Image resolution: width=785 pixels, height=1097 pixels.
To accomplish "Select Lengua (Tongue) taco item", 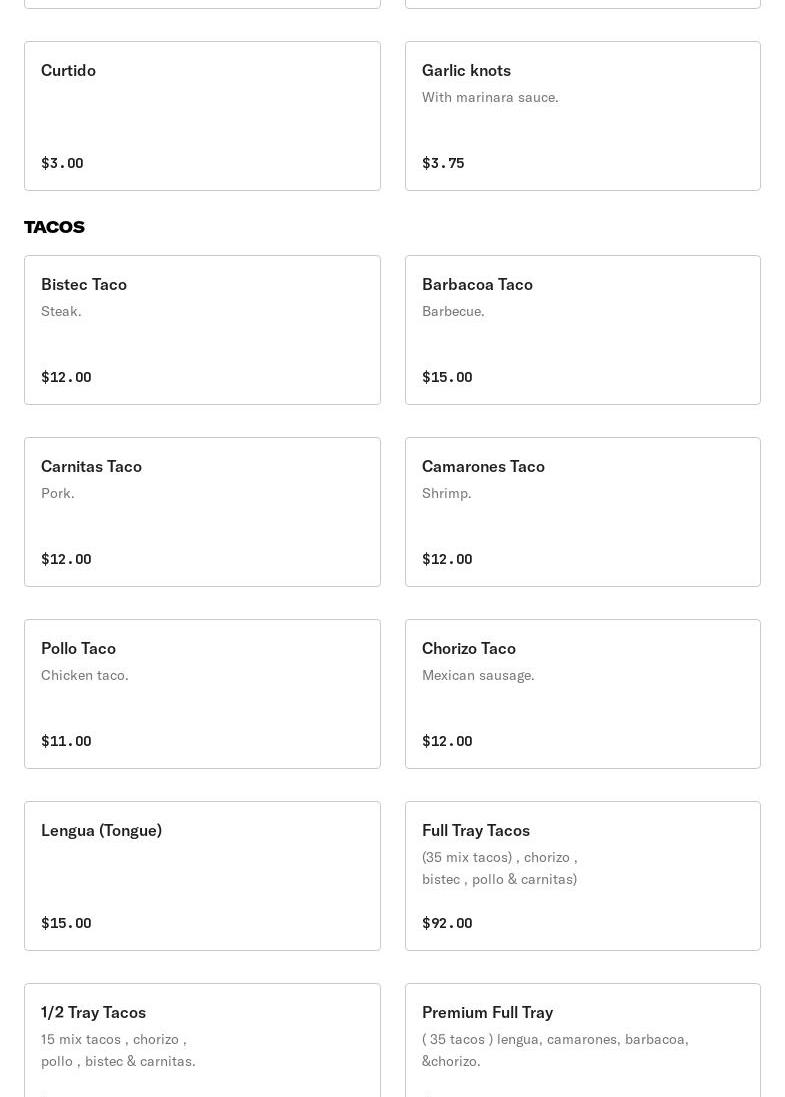I will point(202,876).
